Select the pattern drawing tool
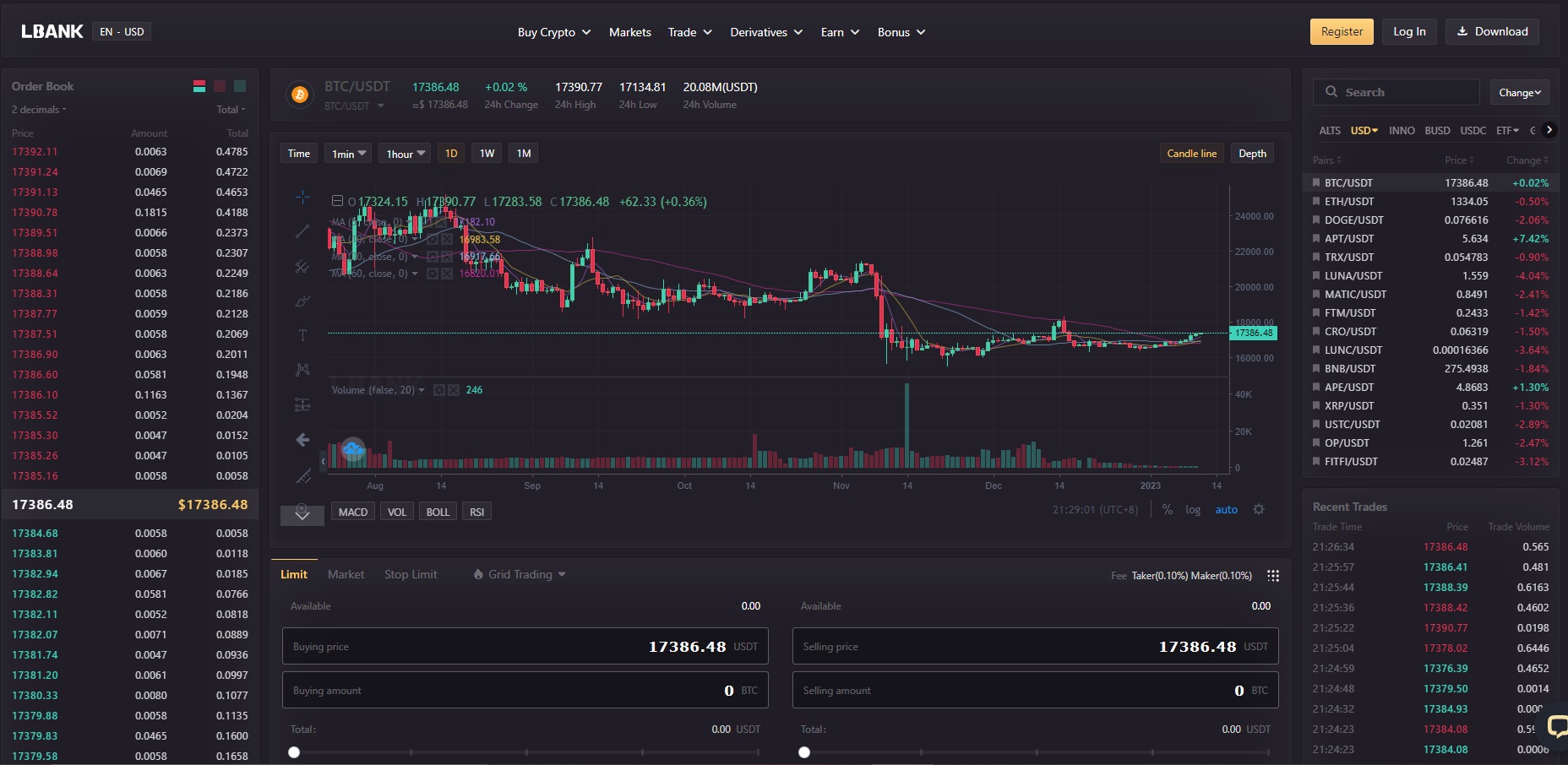The image size is (1568, 765). 302,370
